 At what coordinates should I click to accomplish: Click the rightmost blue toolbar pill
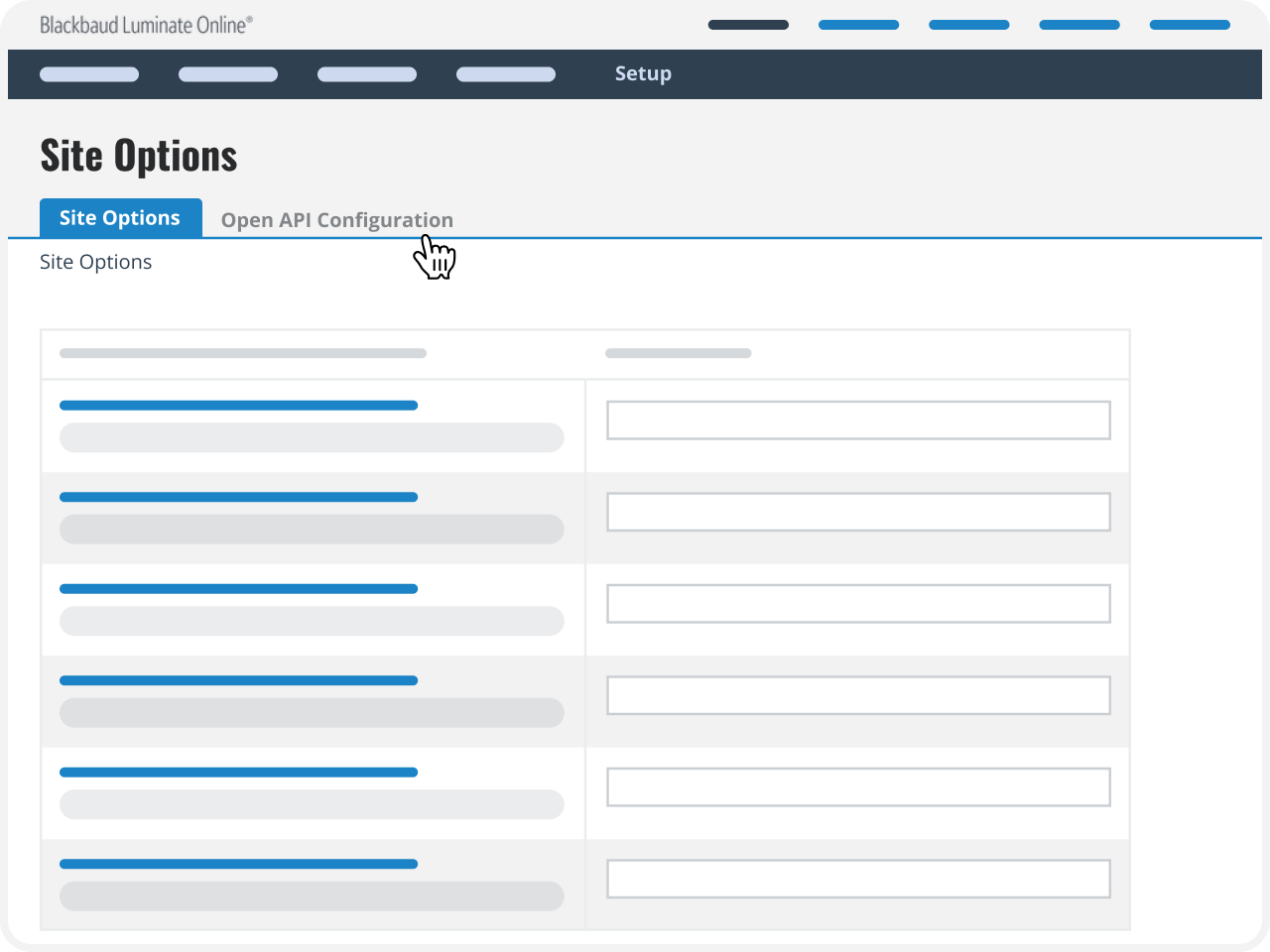[1189, 24]
